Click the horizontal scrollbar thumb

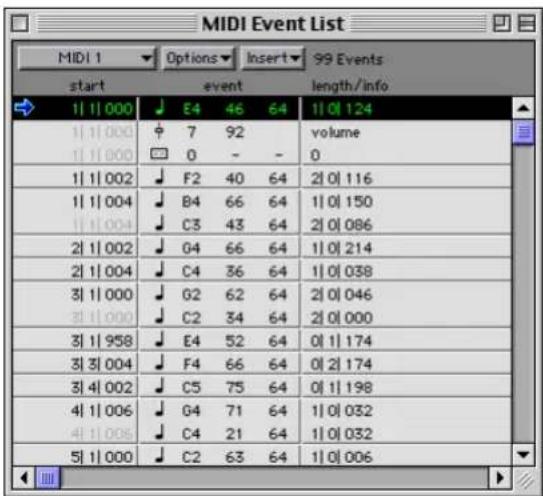(48, 478)
